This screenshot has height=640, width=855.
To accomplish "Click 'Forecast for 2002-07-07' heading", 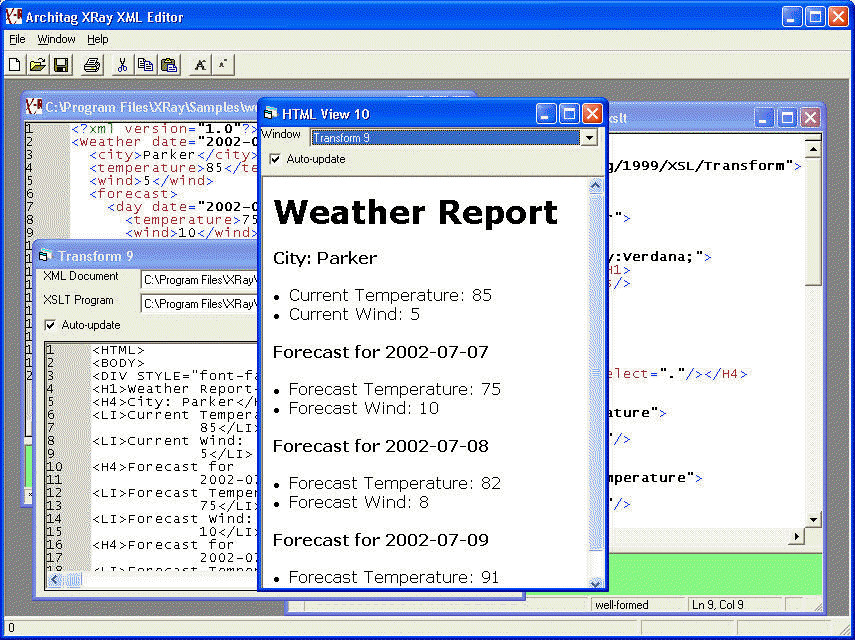I will coord(381,352).
